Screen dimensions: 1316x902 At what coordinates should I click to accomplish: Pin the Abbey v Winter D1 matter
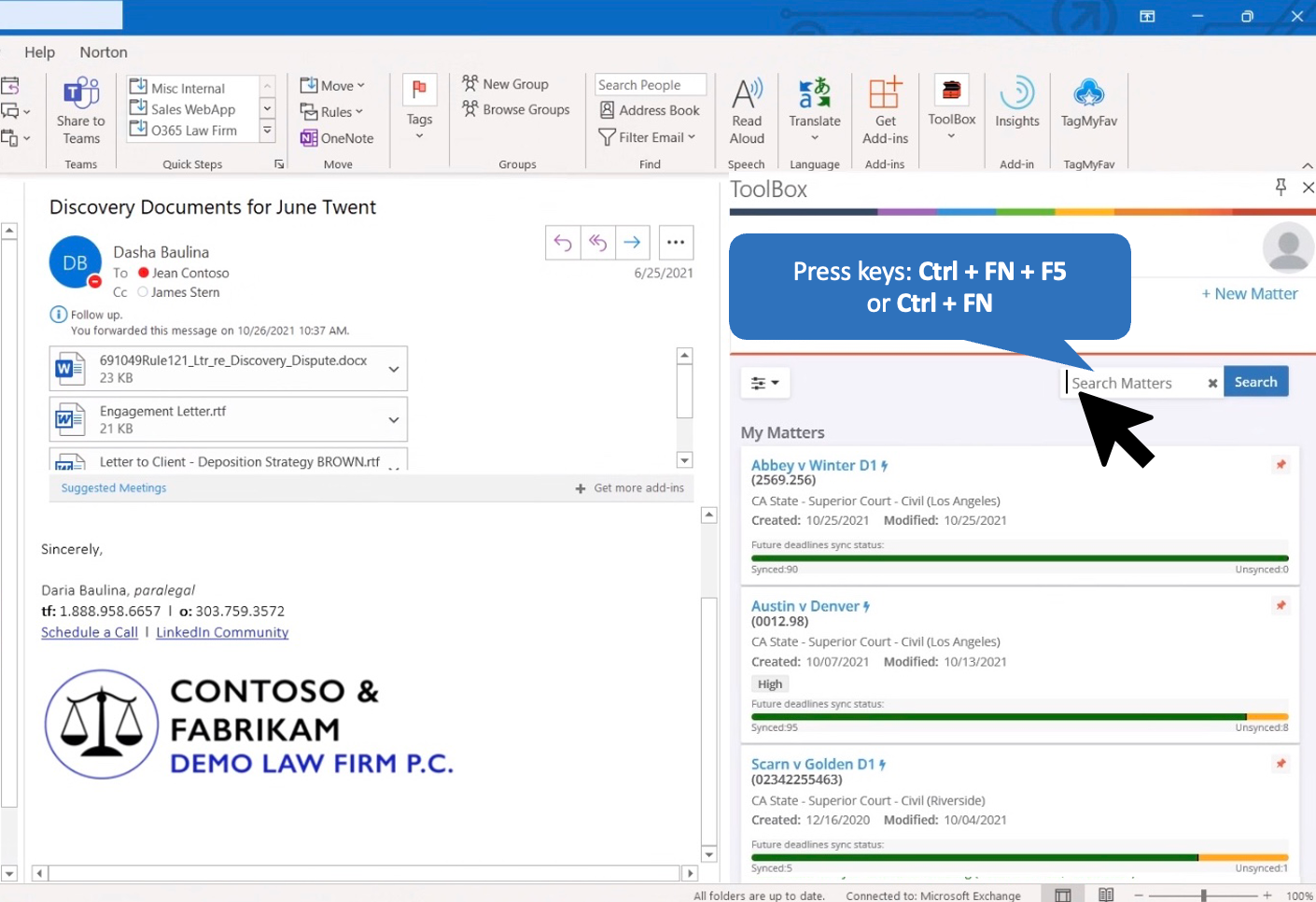[1281, 464]
